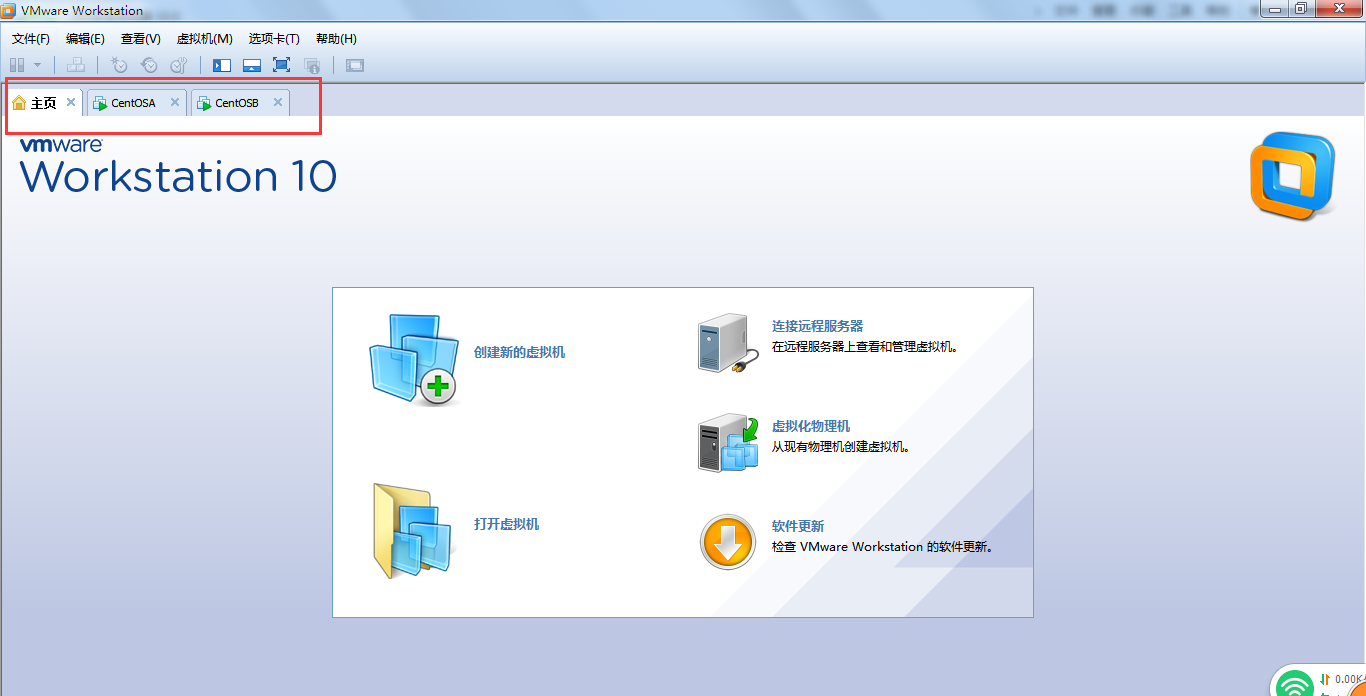Viewport: 1366px width, 696px height.
Task: Click the virtualize physical machine icon
Action: pyautogui.click(x=727, y=442)
